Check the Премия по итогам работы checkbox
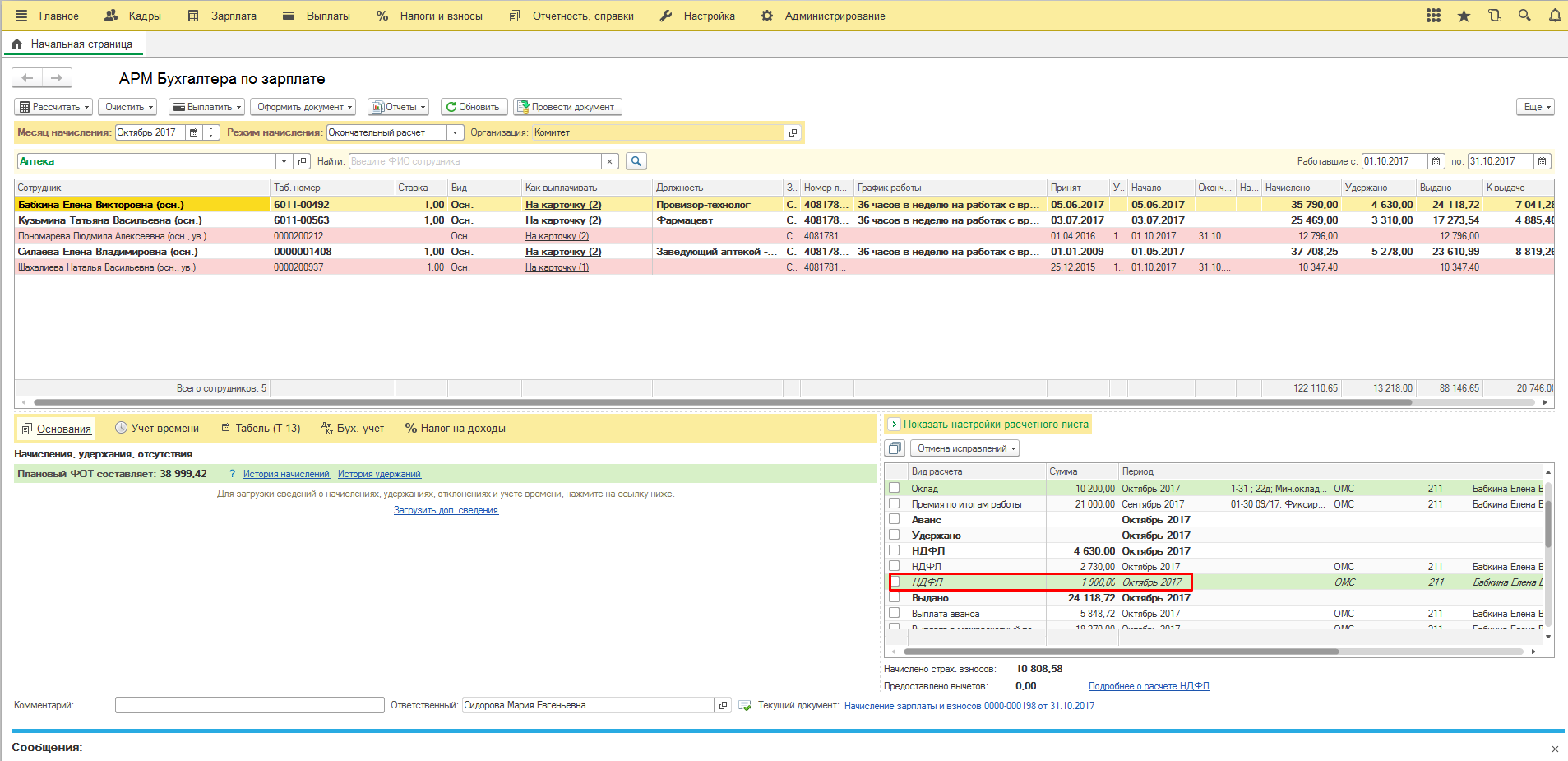The height and width of the screenshot is (761, 1568). click(894, 503)
